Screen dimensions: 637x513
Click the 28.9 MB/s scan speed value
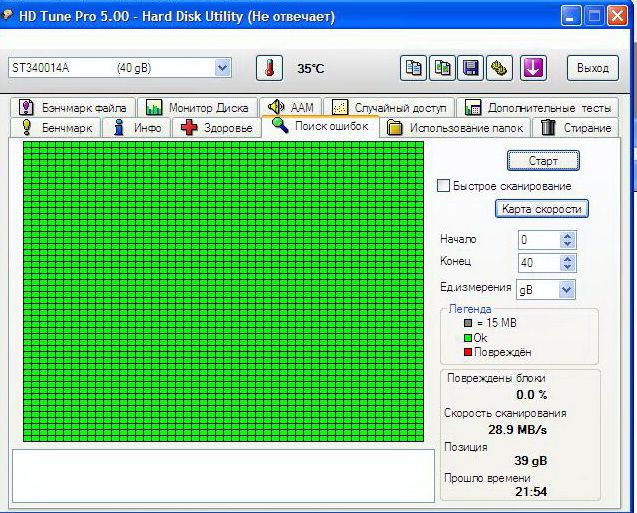click(517, 429)
